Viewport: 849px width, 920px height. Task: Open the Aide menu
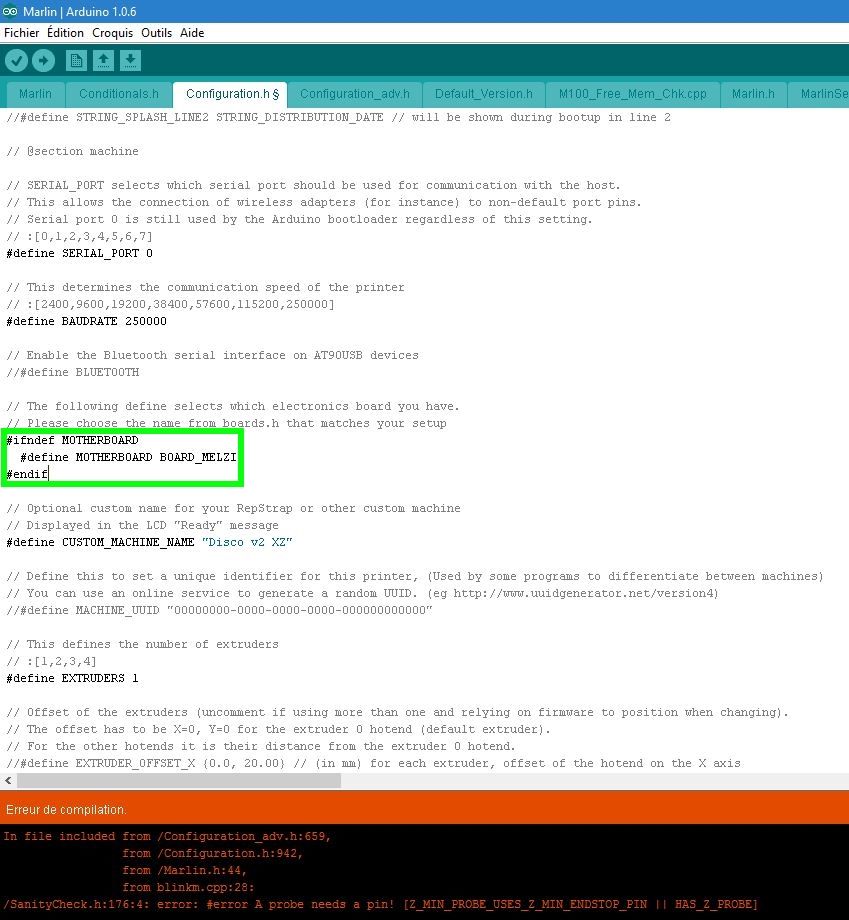tap(192, 33)
